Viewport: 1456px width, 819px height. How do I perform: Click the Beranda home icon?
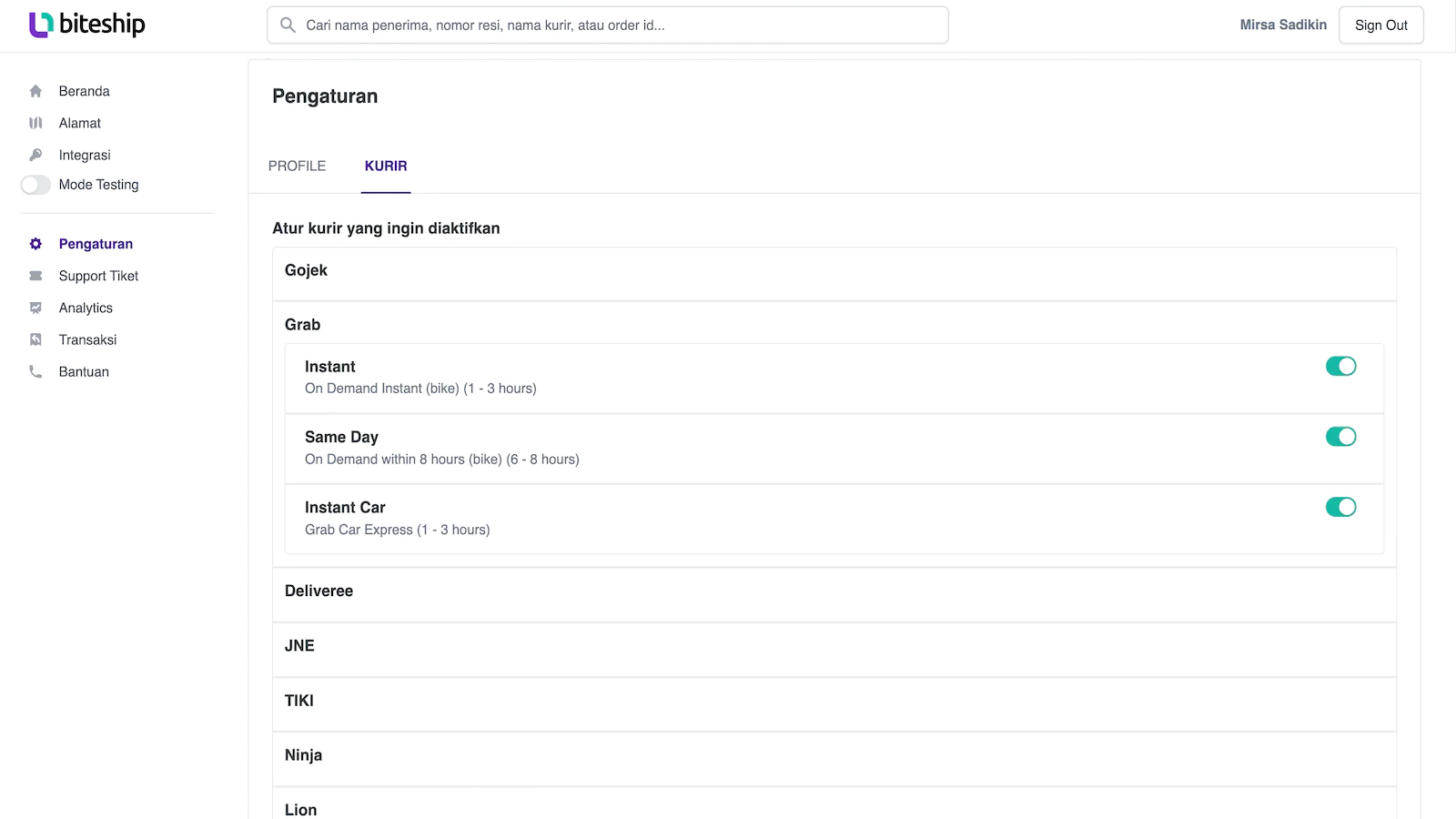point(35,91)
